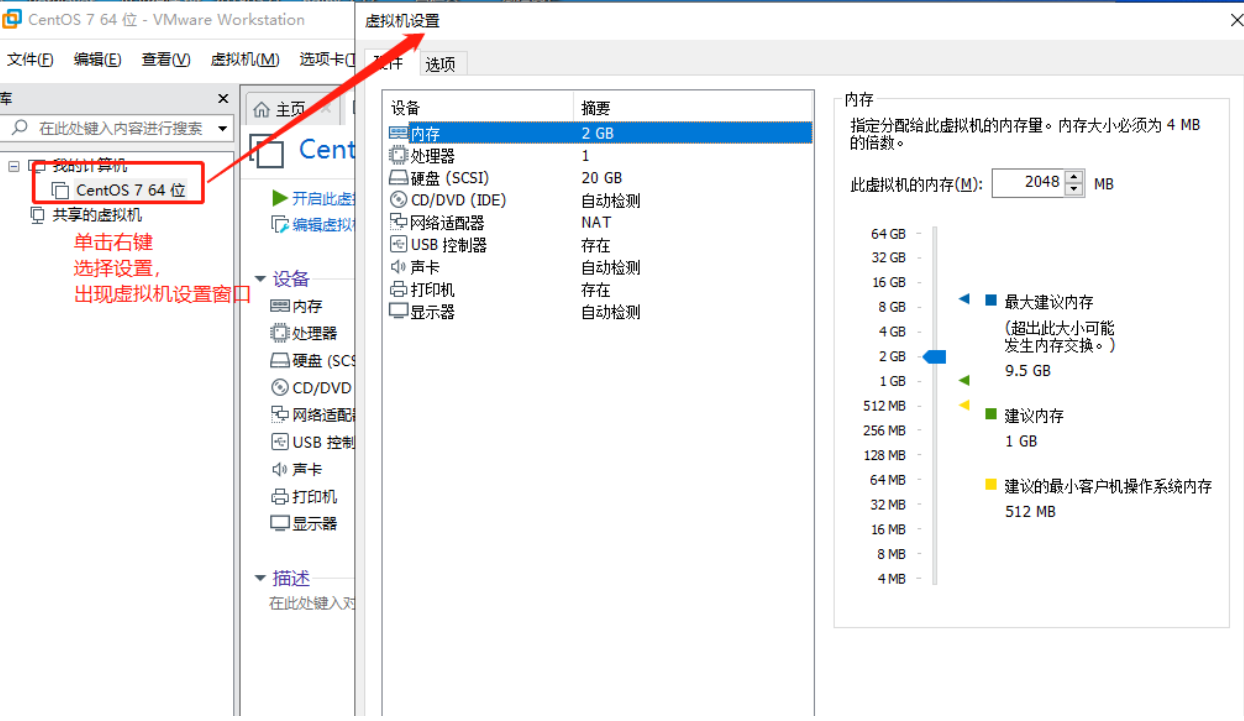The height and width of the screenshot is (721, 1244).
Task: Close the 虚拟机设置 dialog
Action: click(x=1237, y=20)
